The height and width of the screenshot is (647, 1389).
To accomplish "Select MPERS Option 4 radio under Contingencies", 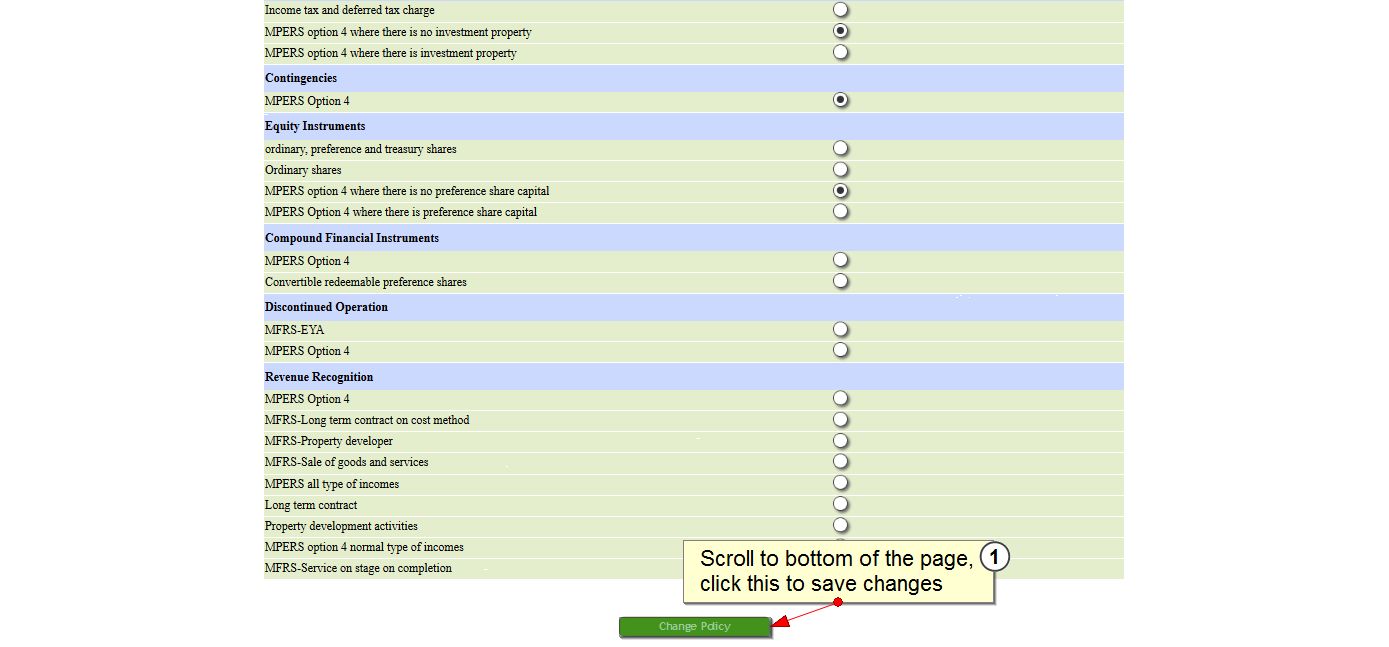I will point(841,100).
